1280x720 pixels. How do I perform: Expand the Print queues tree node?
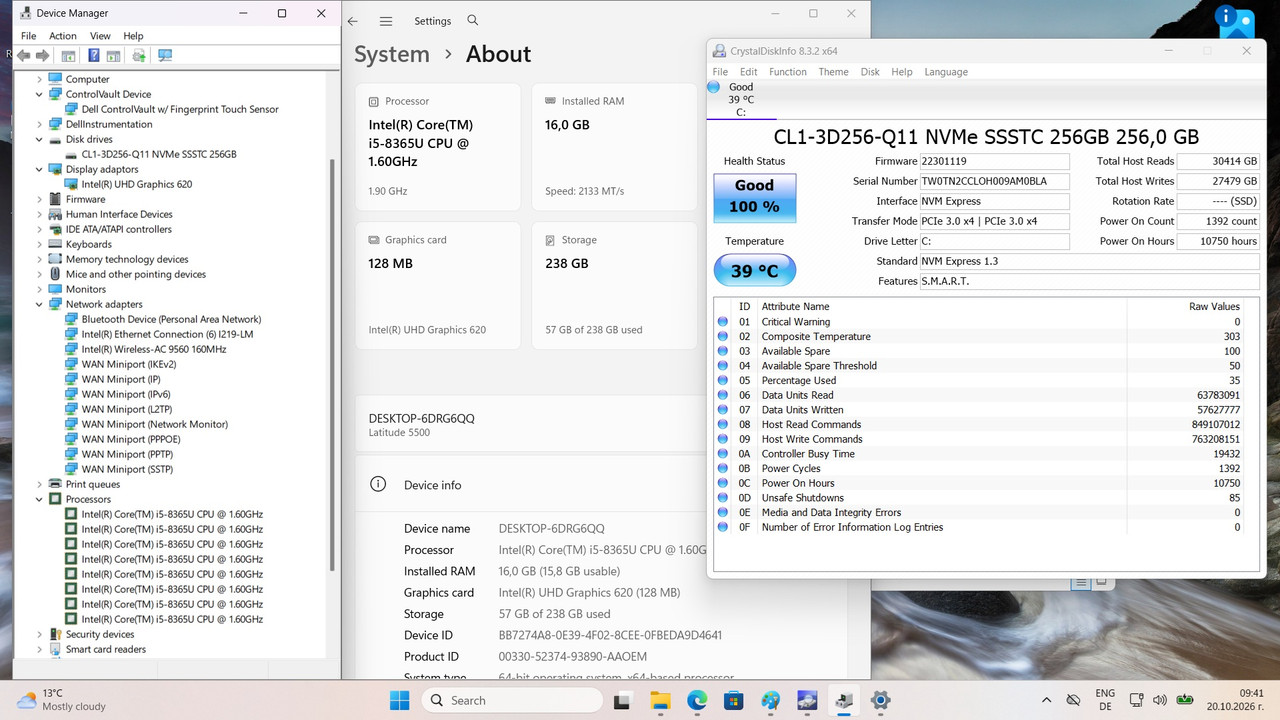[x=40, y=484]
